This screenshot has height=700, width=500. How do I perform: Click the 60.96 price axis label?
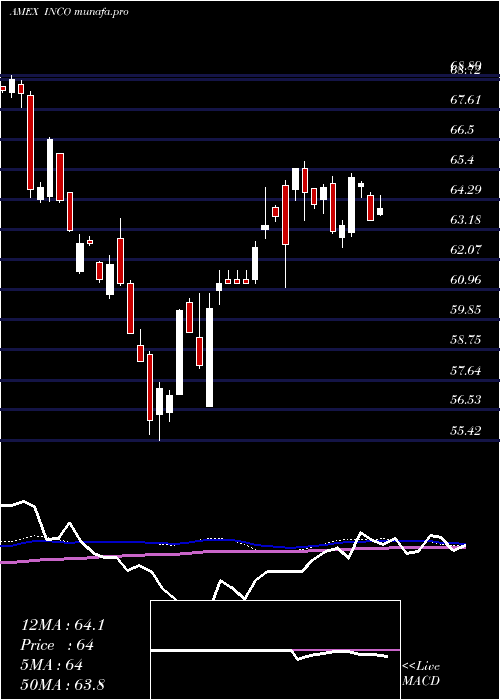466,280
